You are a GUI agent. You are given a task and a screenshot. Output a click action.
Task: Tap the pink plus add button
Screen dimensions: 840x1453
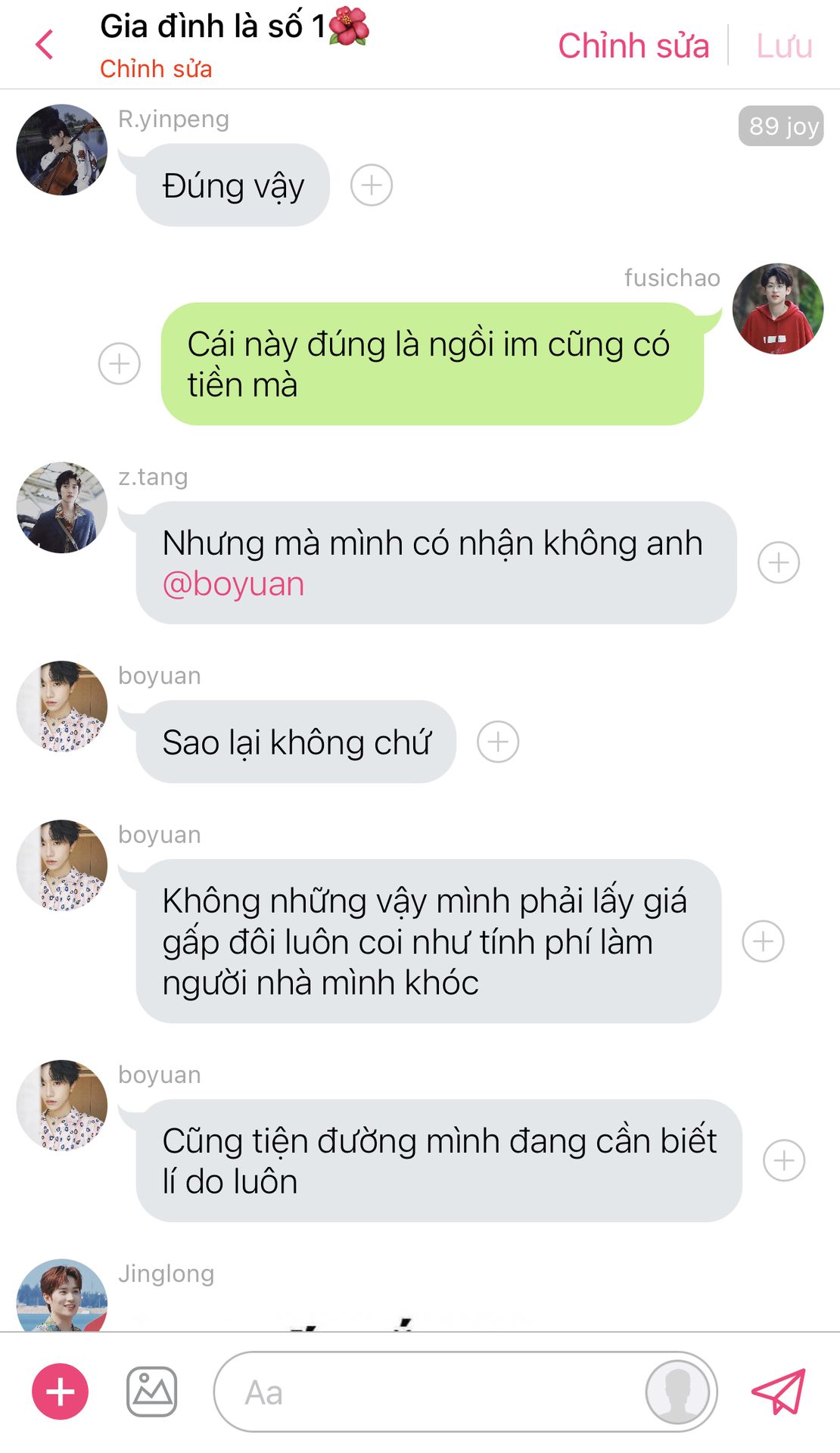tap(60, 1391)
